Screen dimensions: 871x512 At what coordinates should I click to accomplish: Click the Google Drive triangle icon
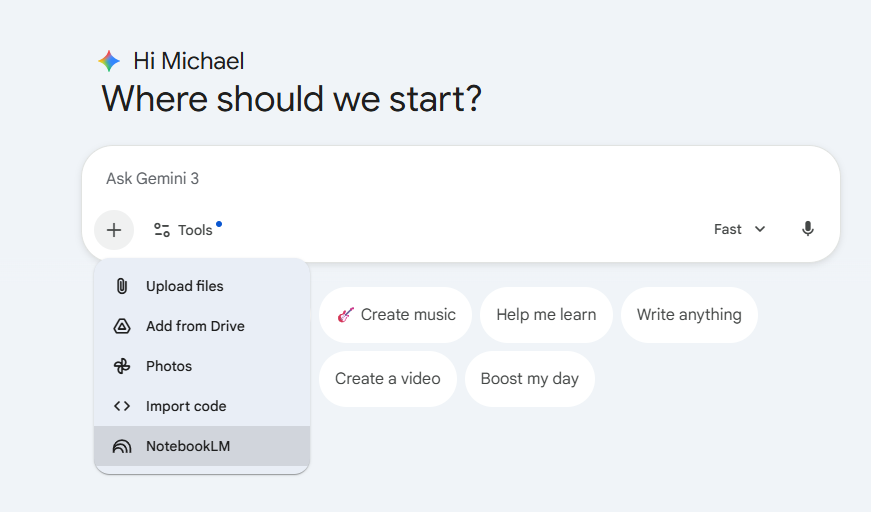(122, 326)
